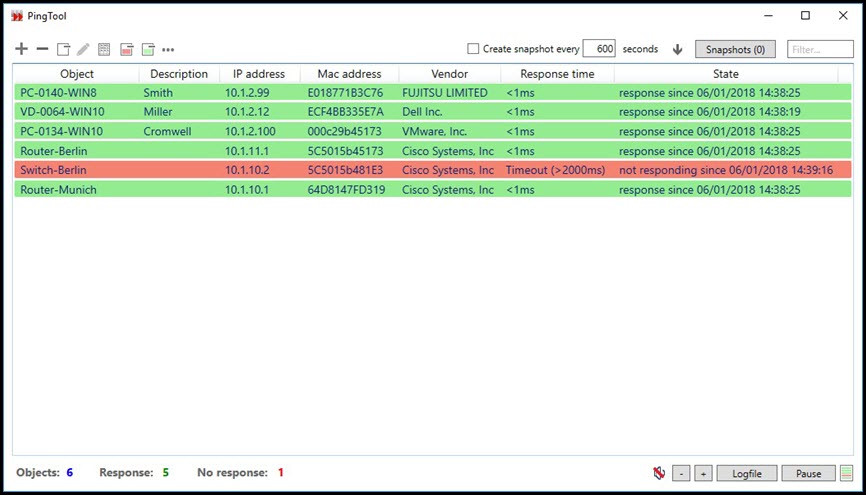
Task: Click the Miller description cell
Action: pos(158,112)
